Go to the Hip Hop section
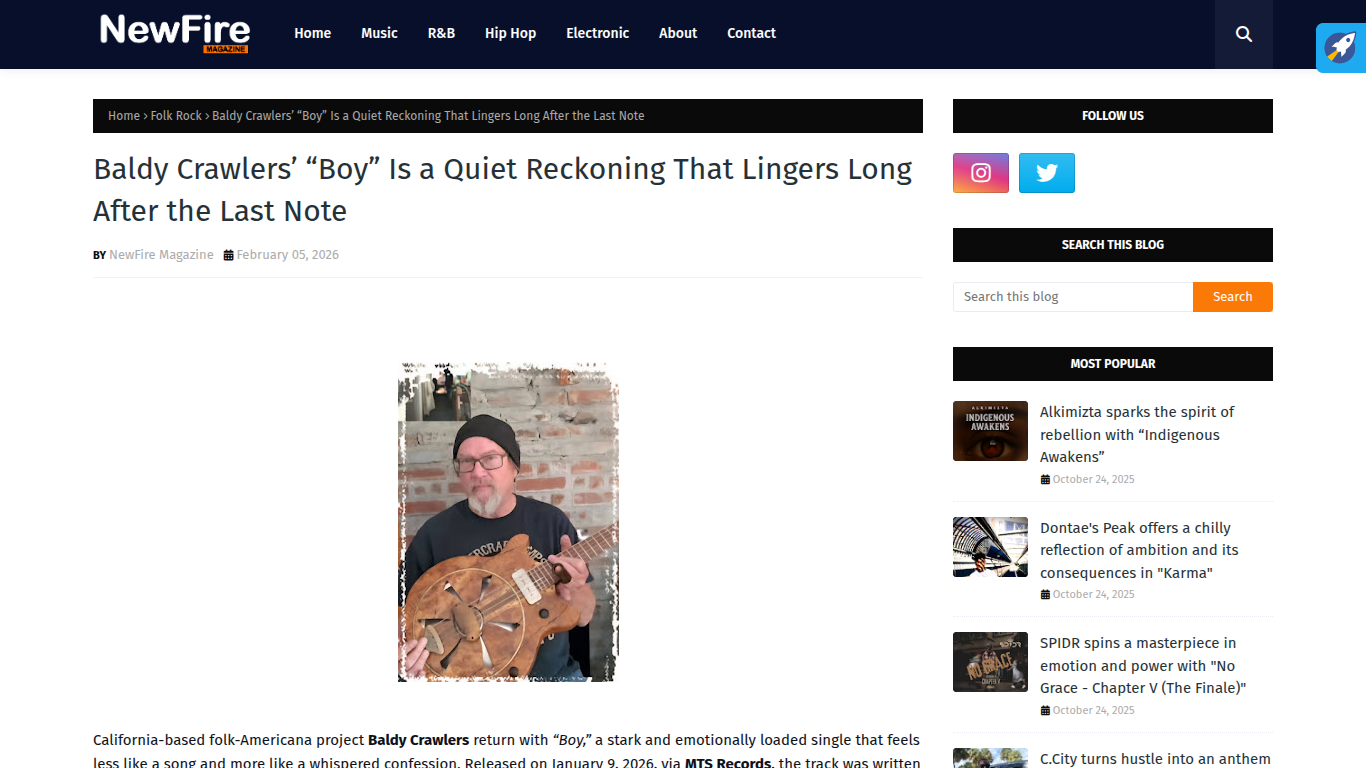This screenshot has width=1366, height=768. [x=510, y=33]
